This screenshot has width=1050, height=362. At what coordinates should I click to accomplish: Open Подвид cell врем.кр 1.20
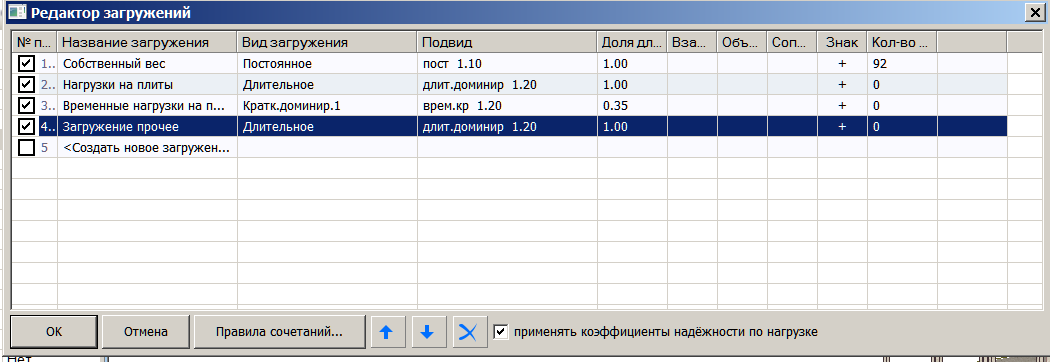coord(507,106)
